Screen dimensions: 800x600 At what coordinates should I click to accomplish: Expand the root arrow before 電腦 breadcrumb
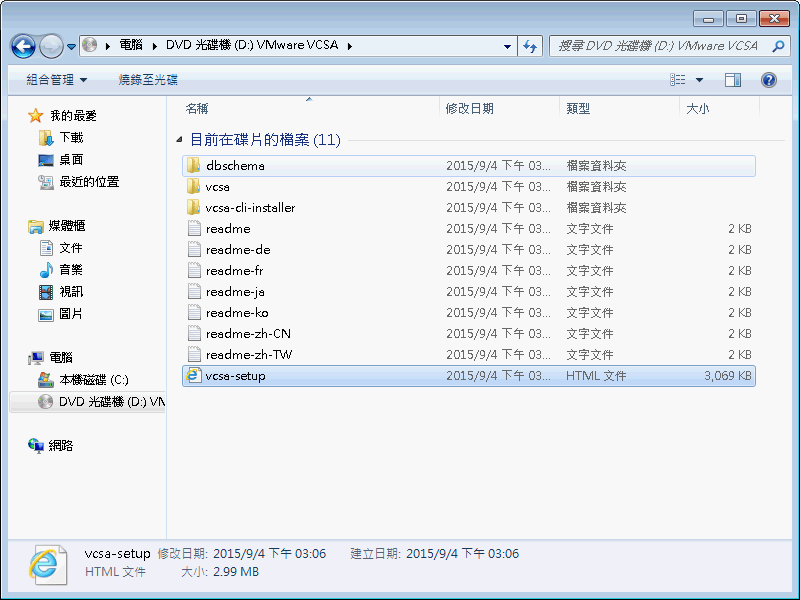point(108,46)
